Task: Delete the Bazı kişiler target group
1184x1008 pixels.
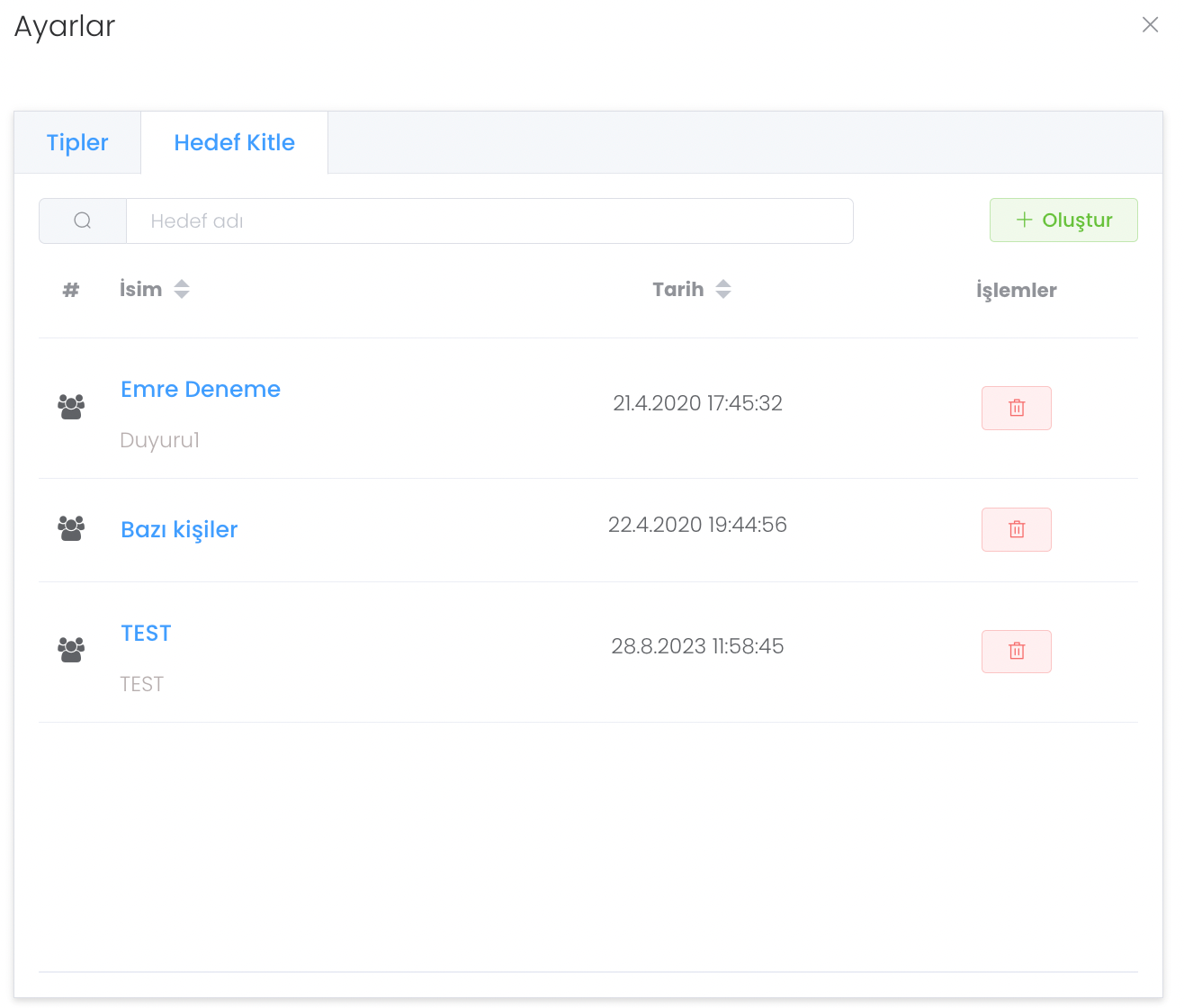Action: click(x=1016, y=529)
